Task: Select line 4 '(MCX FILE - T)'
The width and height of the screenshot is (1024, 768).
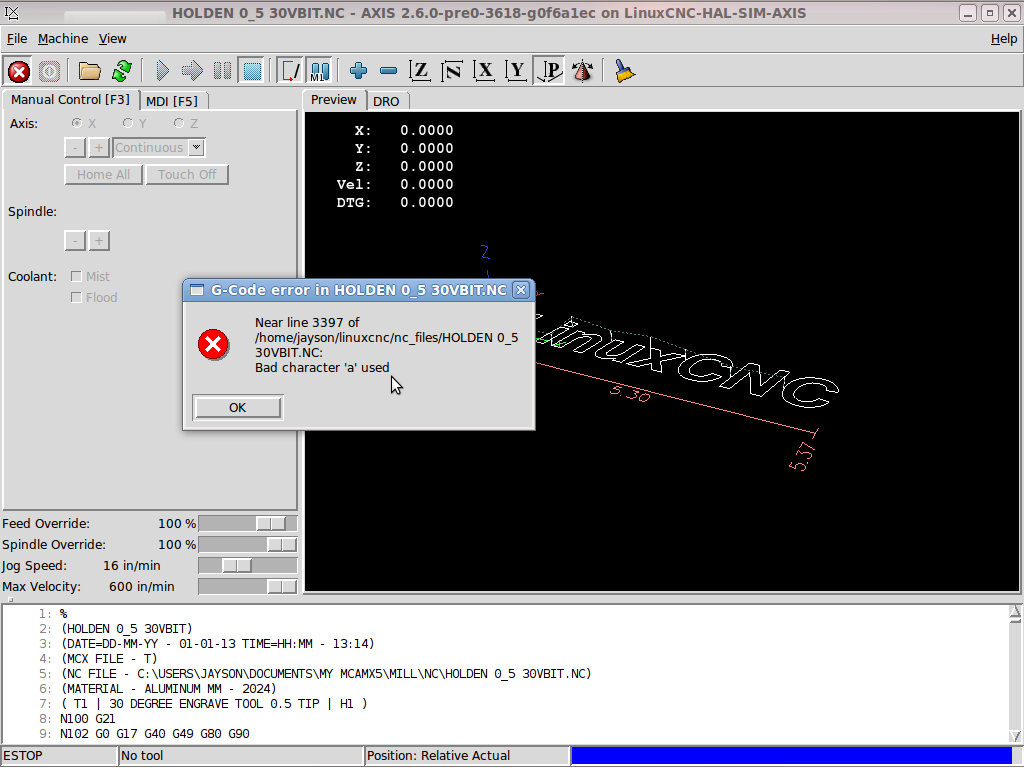Action: click(108, 658)
